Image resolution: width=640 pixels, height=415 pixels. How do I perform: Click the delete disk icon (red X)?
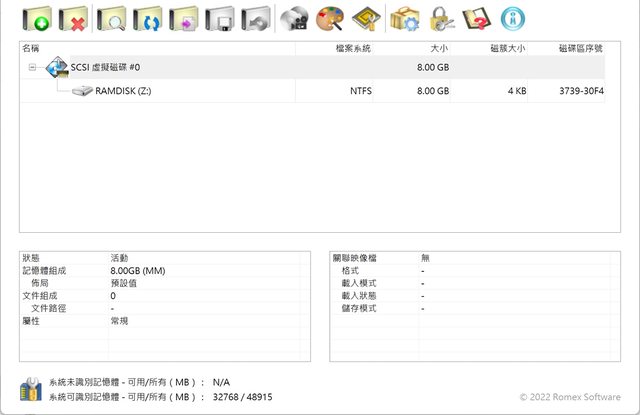pyautogui.click(x=72, y=18)
